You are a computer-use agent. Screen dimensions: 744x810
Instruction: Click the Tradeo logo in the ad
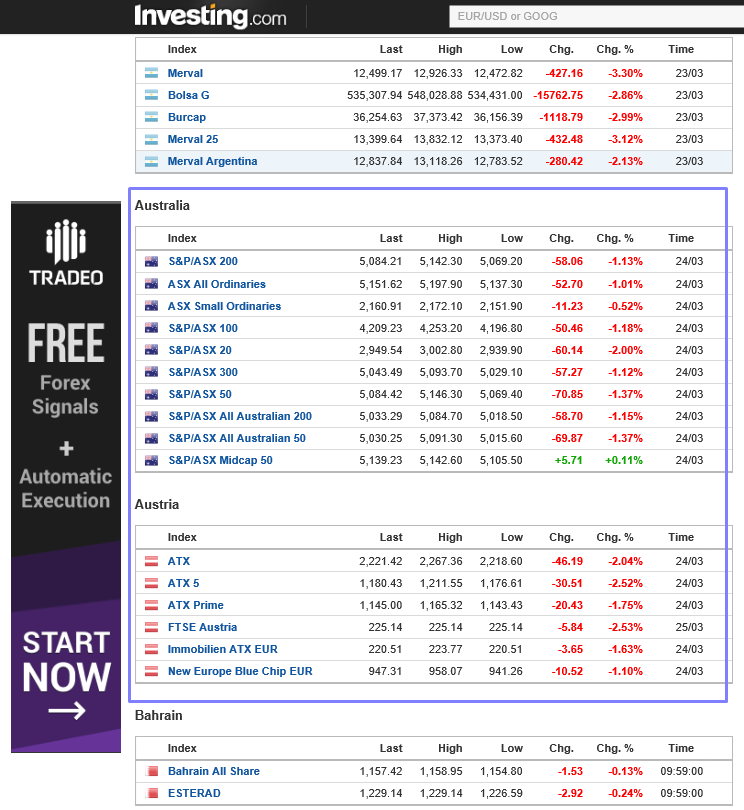pyautogui.click(x=66, y=253)
